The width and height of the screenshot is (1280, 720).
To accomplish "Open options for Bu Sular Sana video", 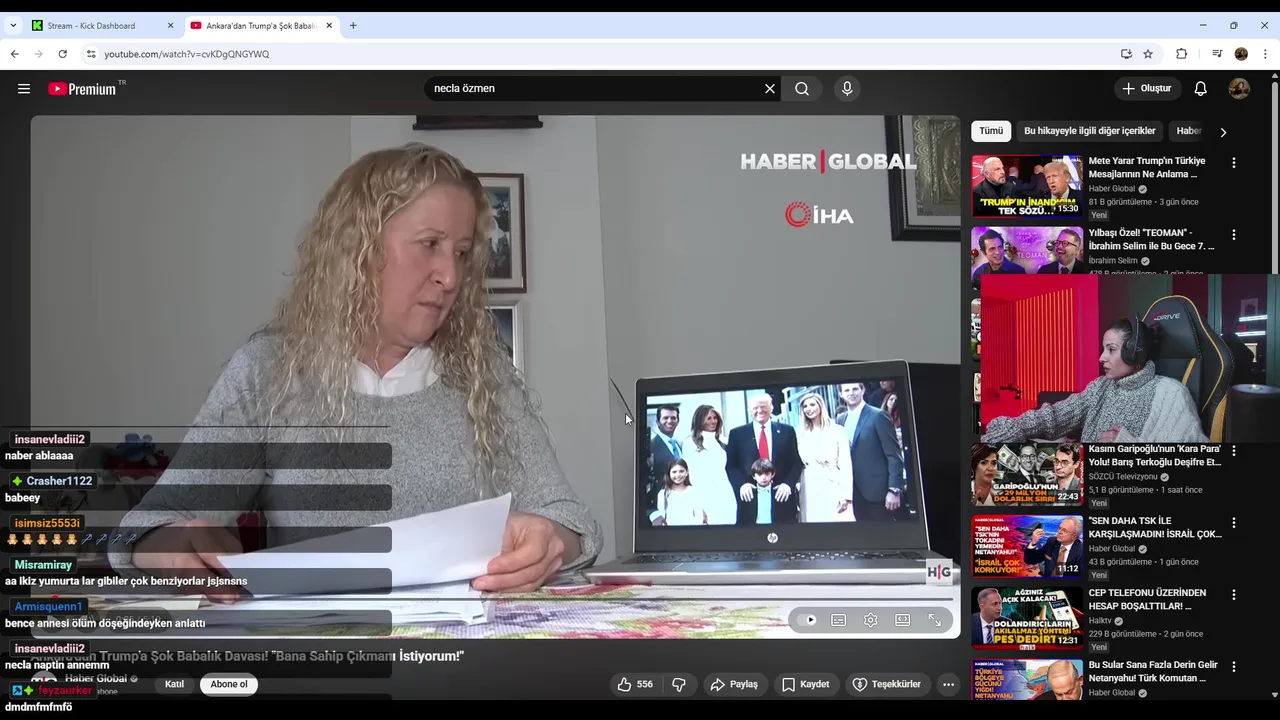I will [x=1234, y=666].
